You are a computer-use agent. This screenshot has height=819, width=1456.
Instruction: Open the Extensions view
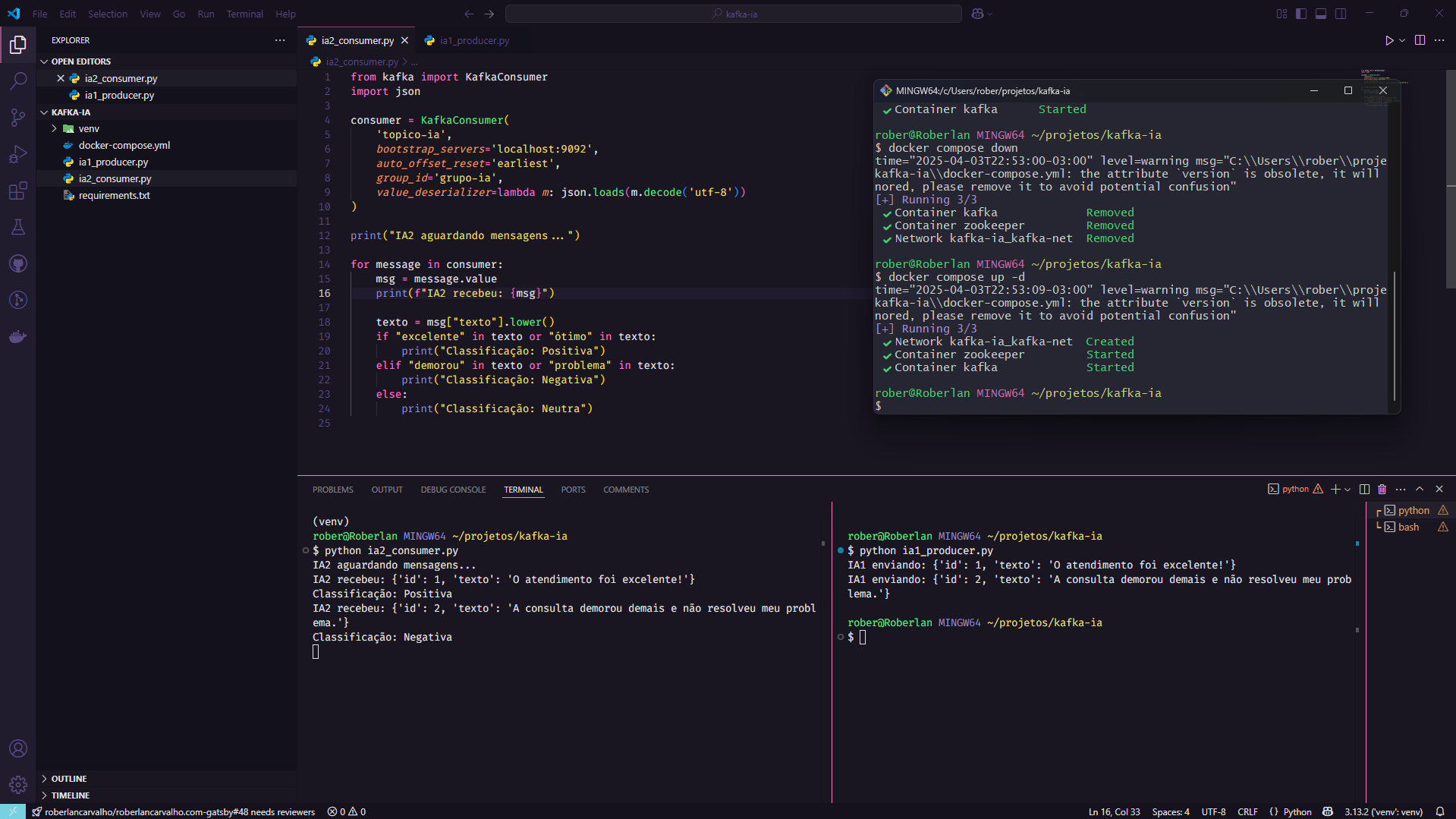[x=18, y=191]
